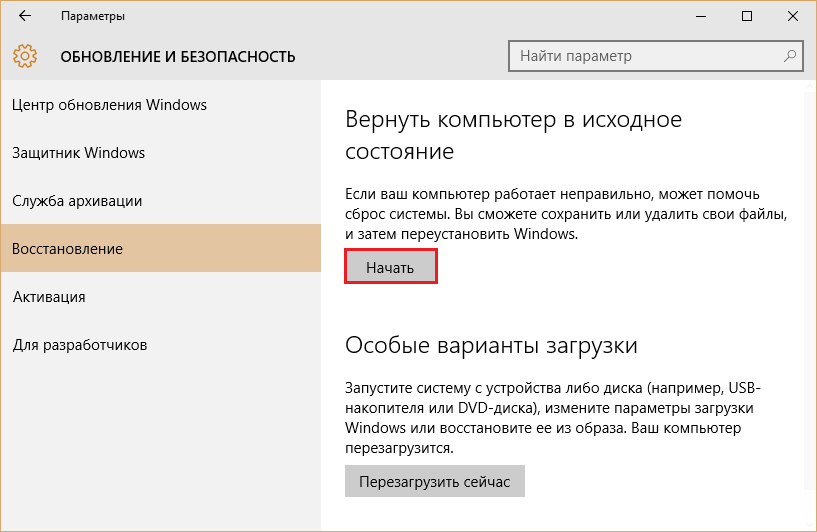Open the Активация section
This screenshot has height=532, width=817.
tap(49, 297)
